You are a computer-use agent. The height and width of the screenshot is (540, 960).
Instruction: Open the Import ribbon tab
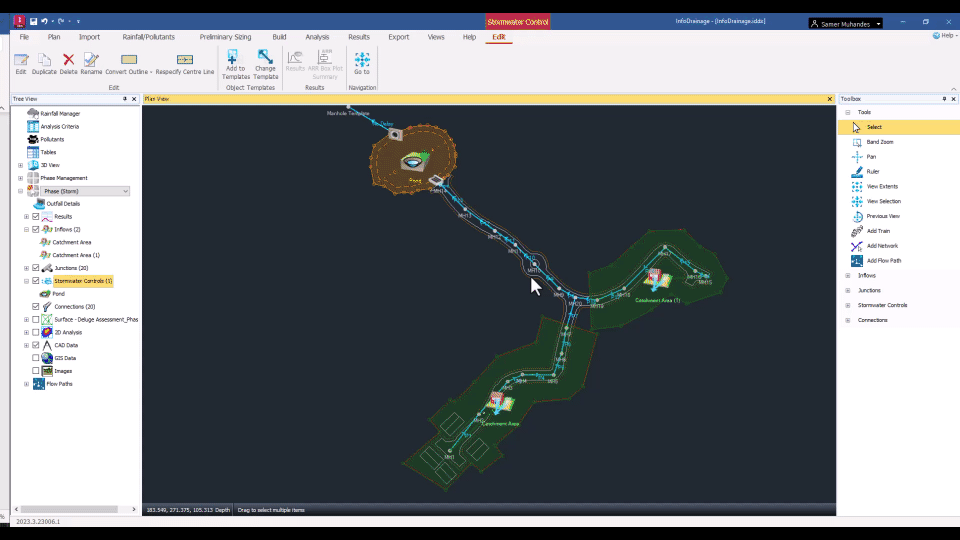[x=89, y=37]
